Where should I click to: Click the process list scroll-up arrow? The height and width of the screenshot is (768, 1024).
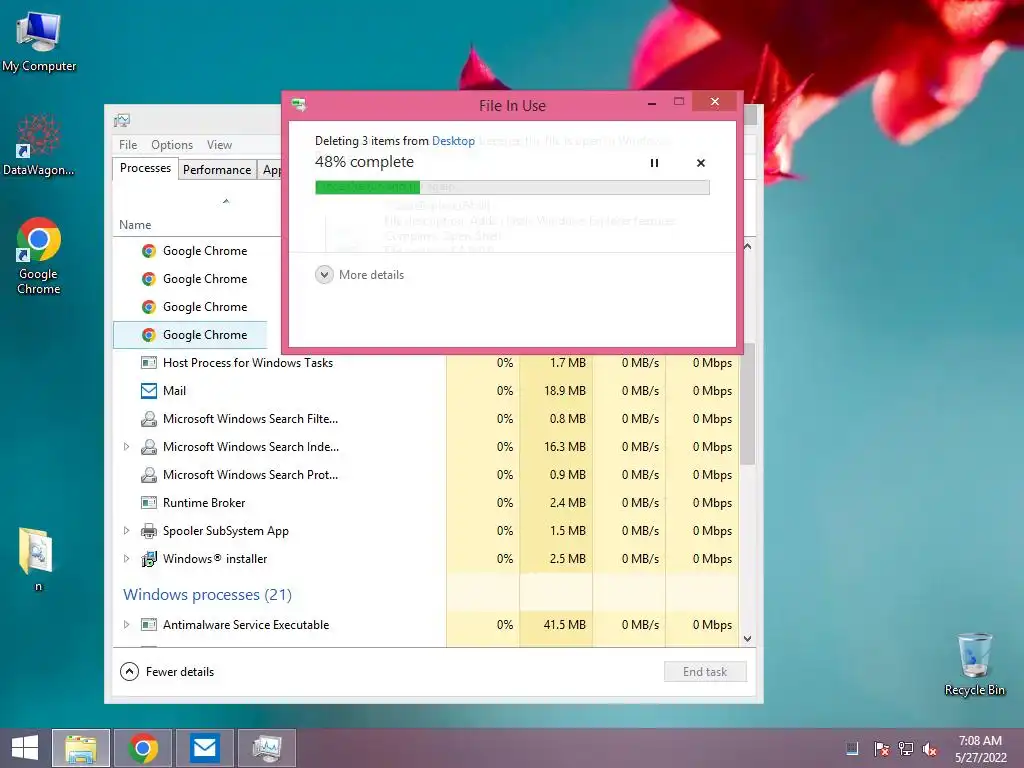748,247
